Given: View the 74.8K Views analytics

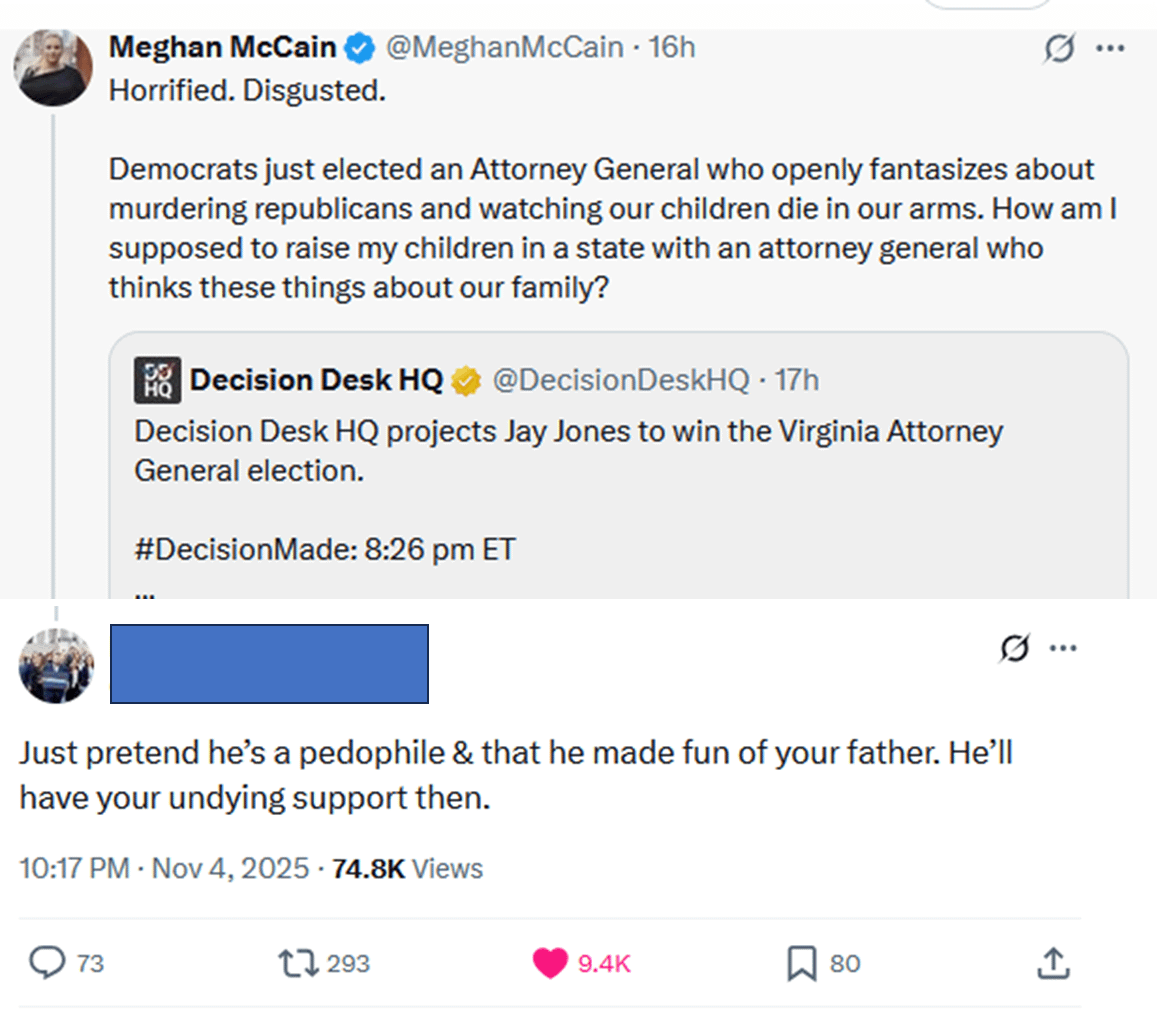Looking at the screenshot, I should [407, 868].
